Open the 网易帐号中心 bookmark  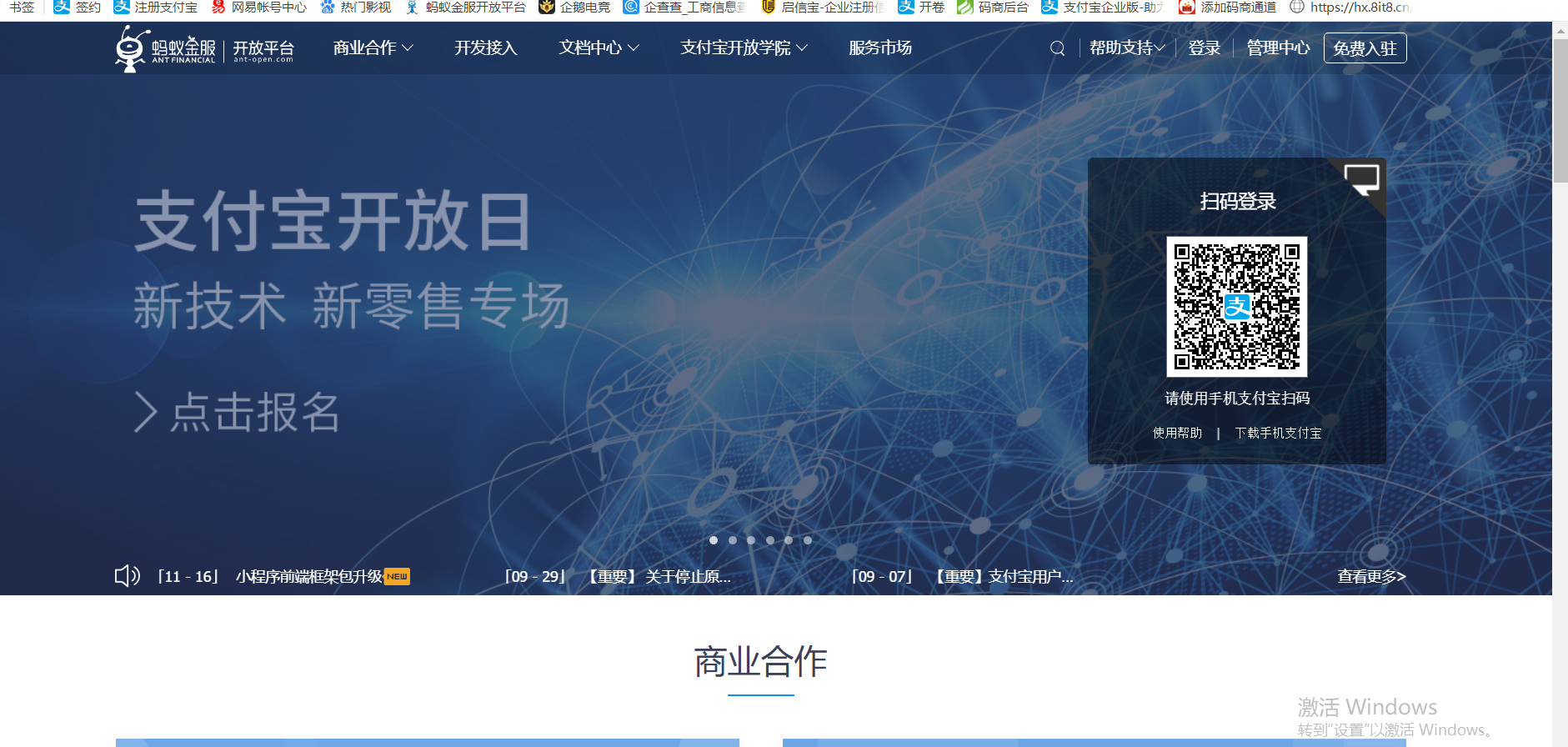pos(259,8)
